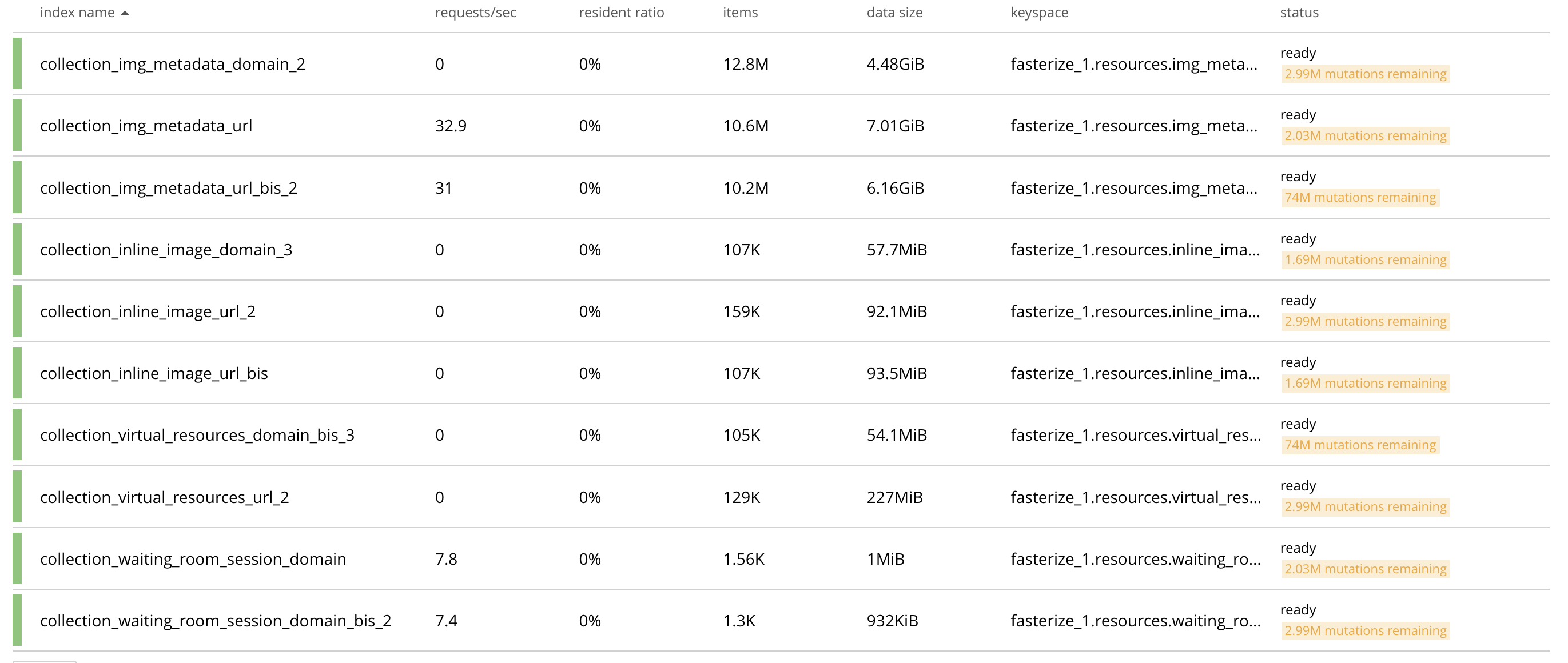Sort by index name column arrow
The width and height of the screenshot is (1568, 663).
tap(124, 13)
